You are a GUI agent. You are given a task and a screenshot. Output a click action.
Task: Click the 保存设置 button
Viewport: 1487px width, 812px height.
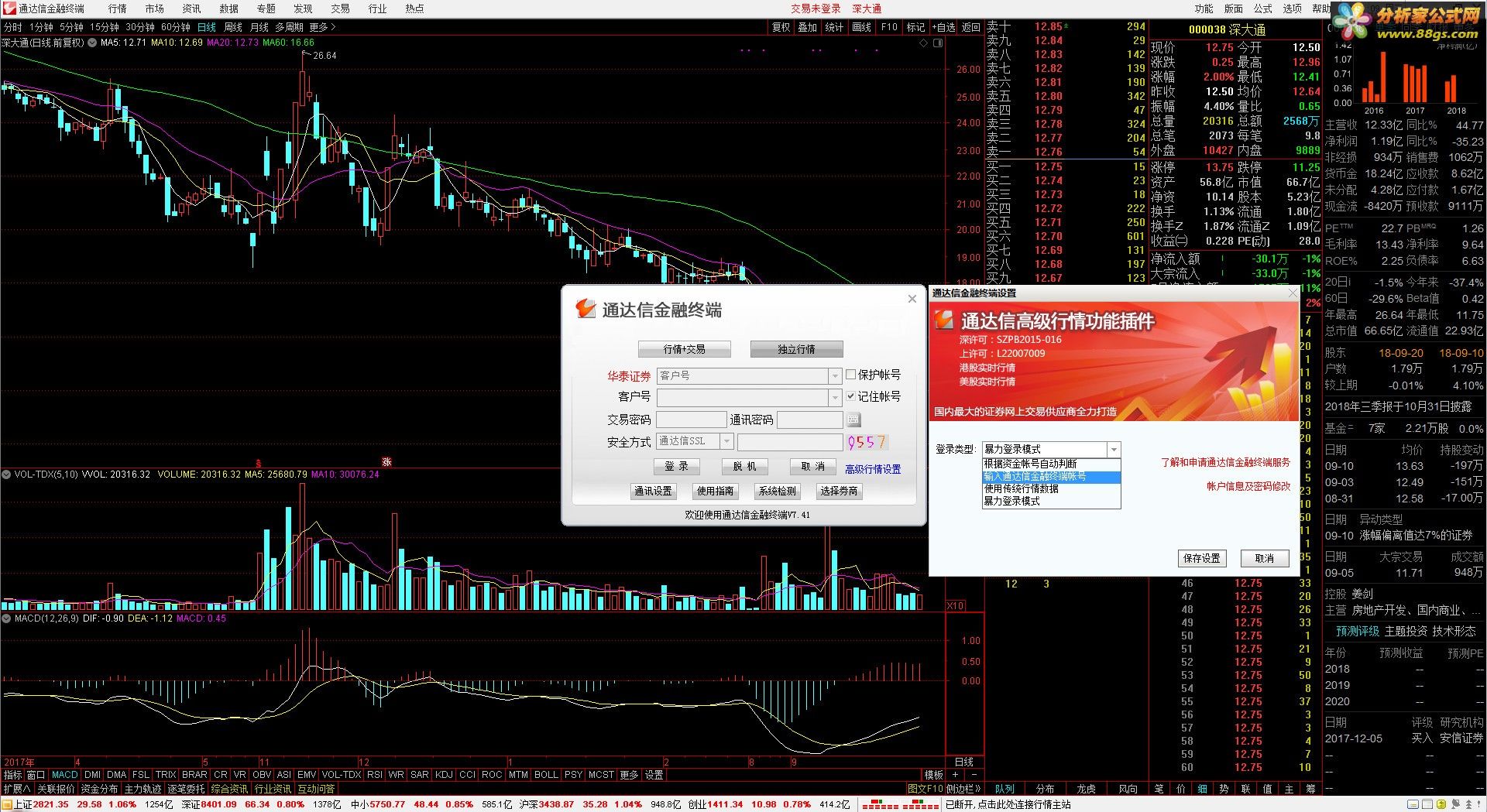pos(1202,558)
